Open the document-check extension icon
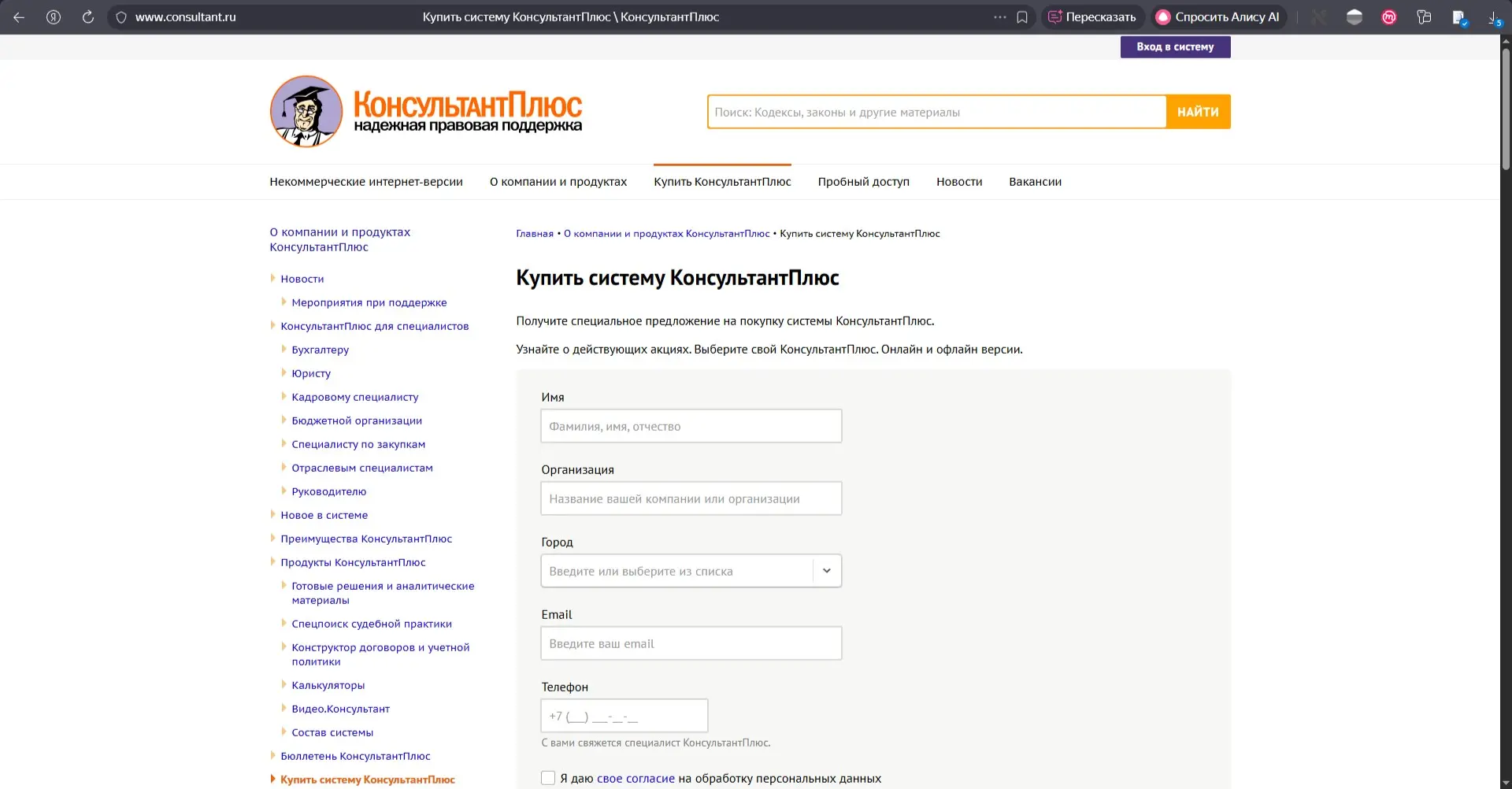Viewport: 1512px width, 789px height. [1459, 17]
